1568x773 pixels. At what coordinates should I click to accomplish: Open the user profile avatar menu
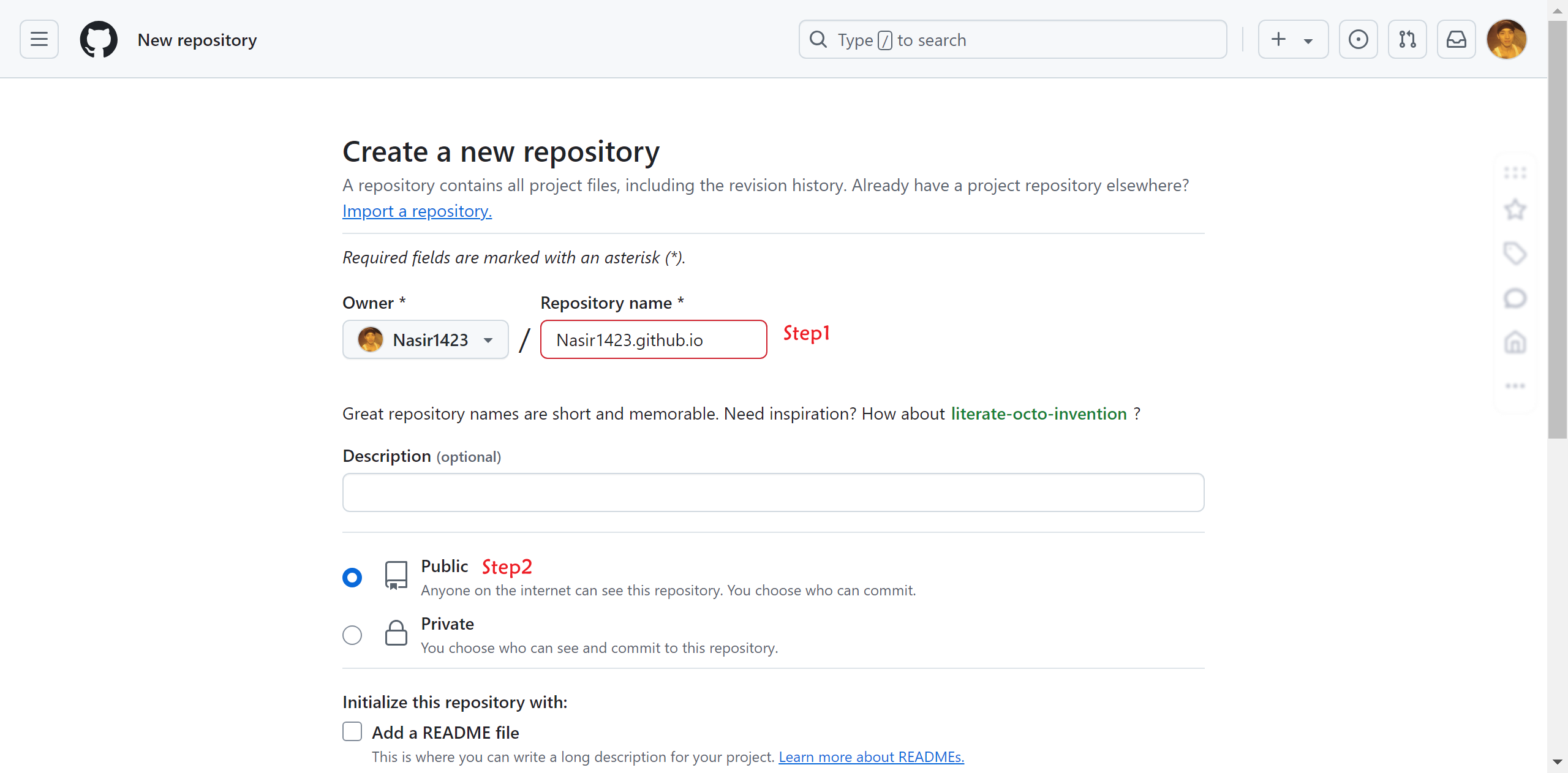tap(1506, 39)
